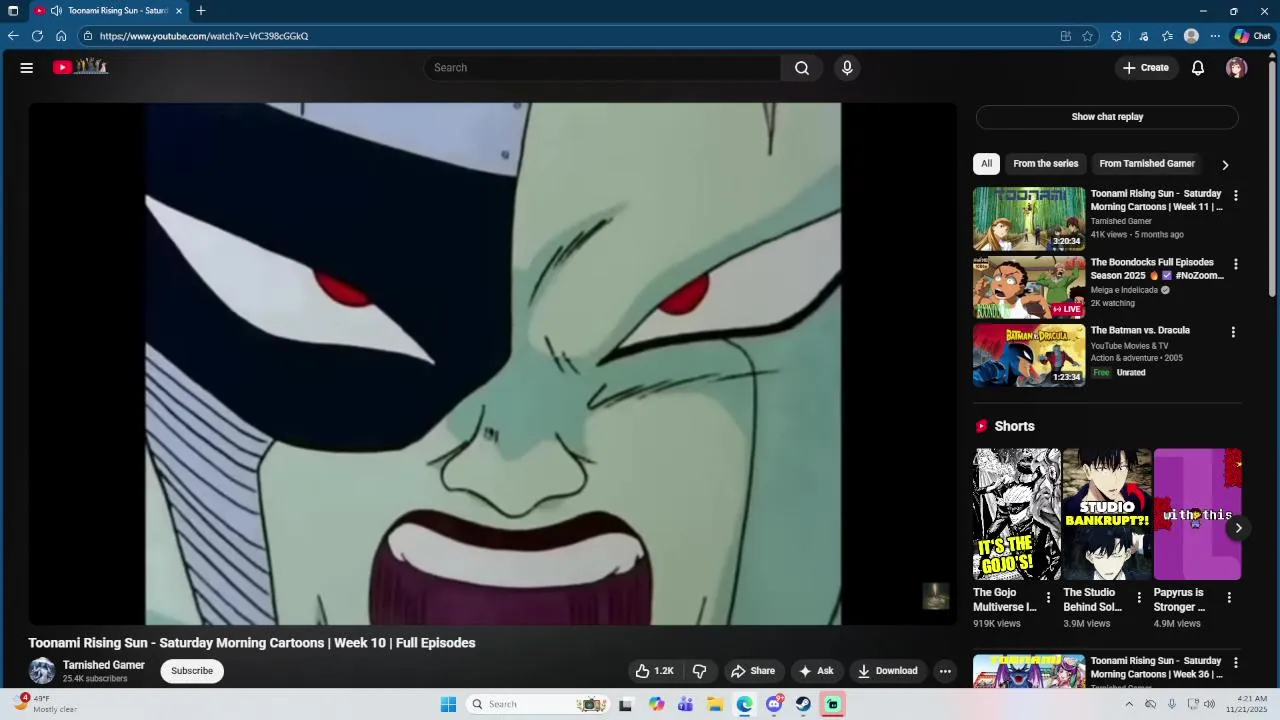This screenshot has width=1280, height=720.
Task: Open Copilot Chat in Edge
Action: point(1252,36)
